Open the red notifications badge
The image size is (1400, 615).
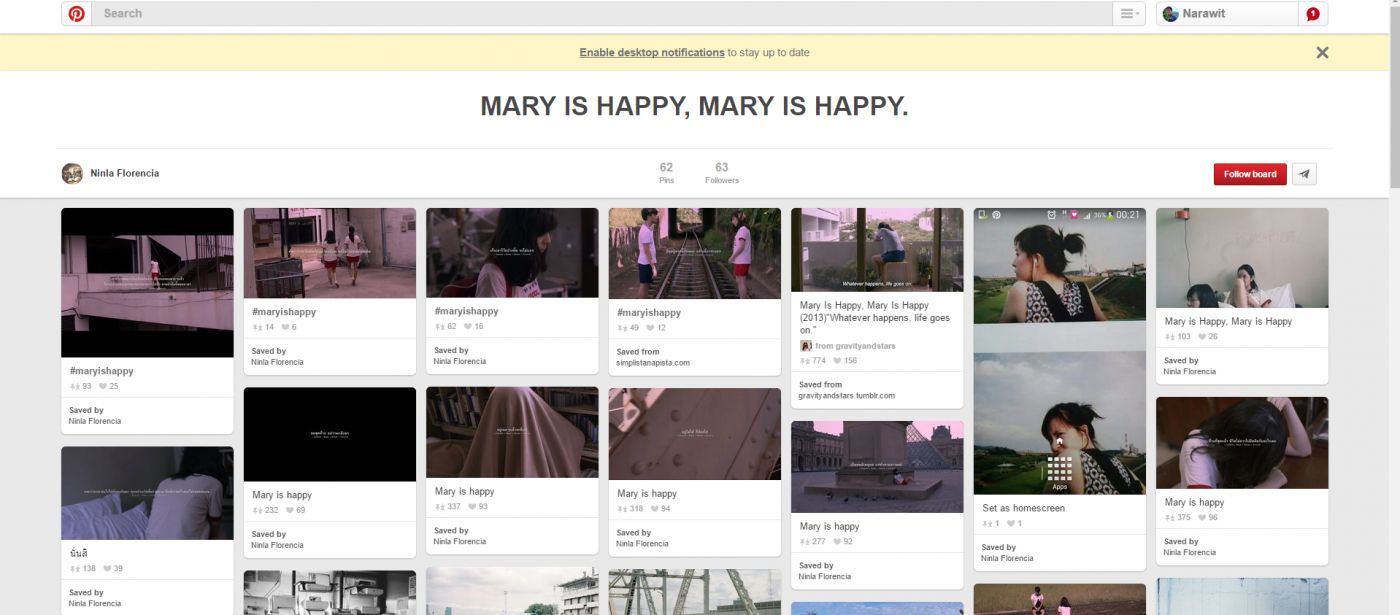1313,14
